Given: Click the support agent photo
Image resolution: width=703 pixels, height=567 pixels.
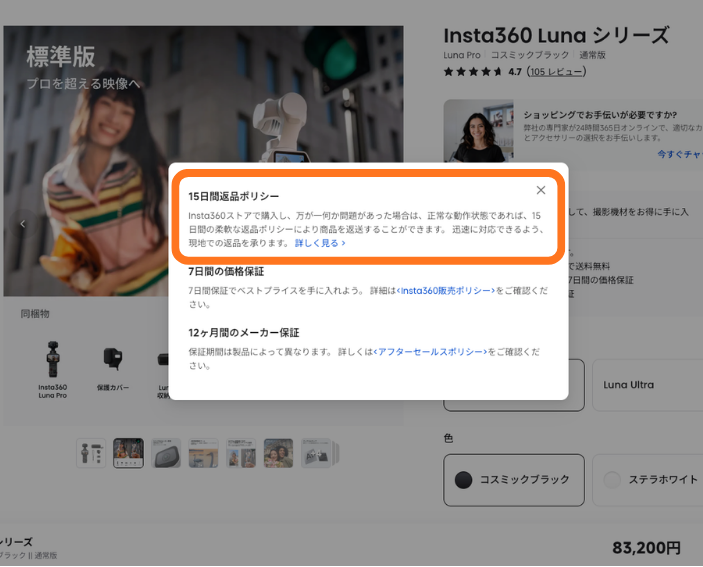Looking at the screenshot, I should [478, 131].
